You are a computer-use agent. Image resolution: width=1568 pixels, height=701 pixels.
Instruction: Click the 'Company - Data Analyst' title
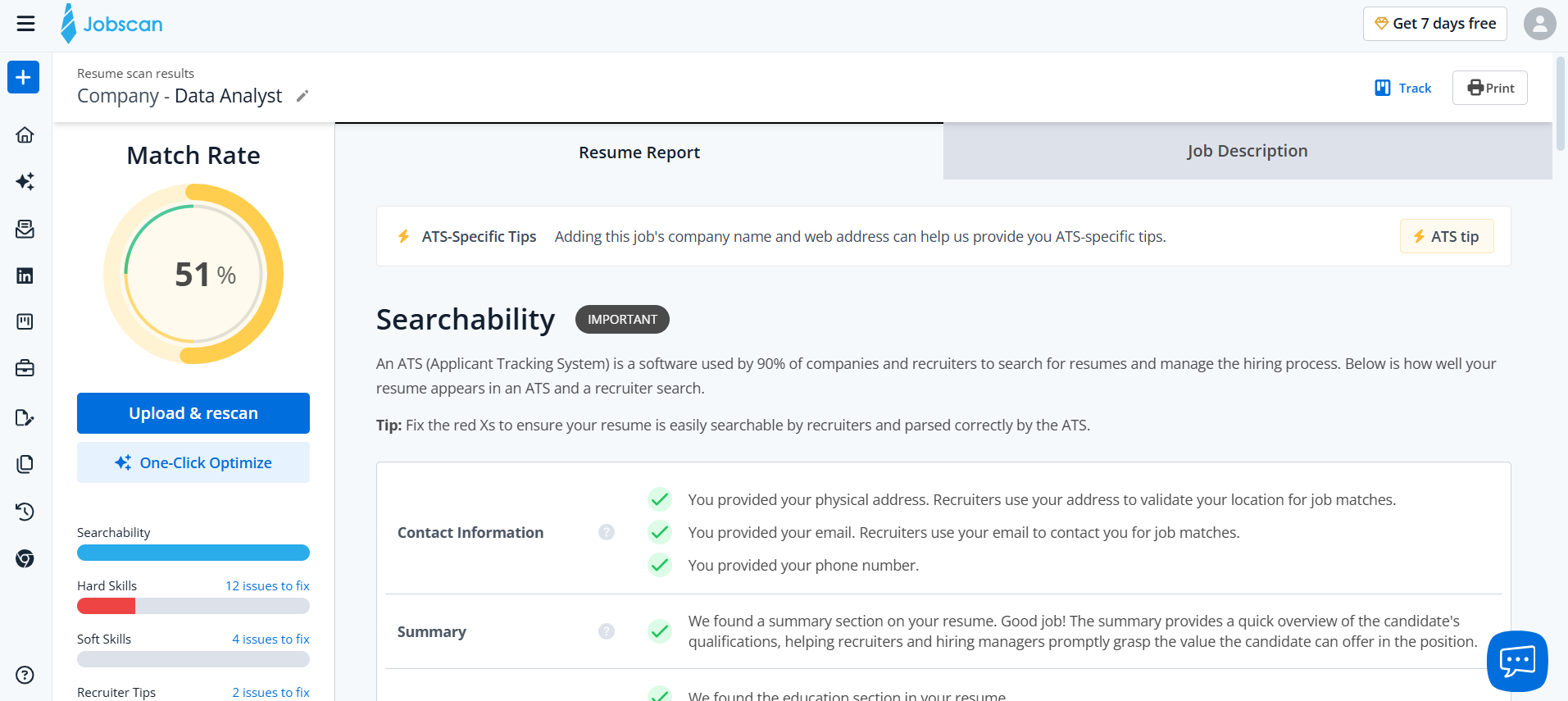tap(180, 96)
